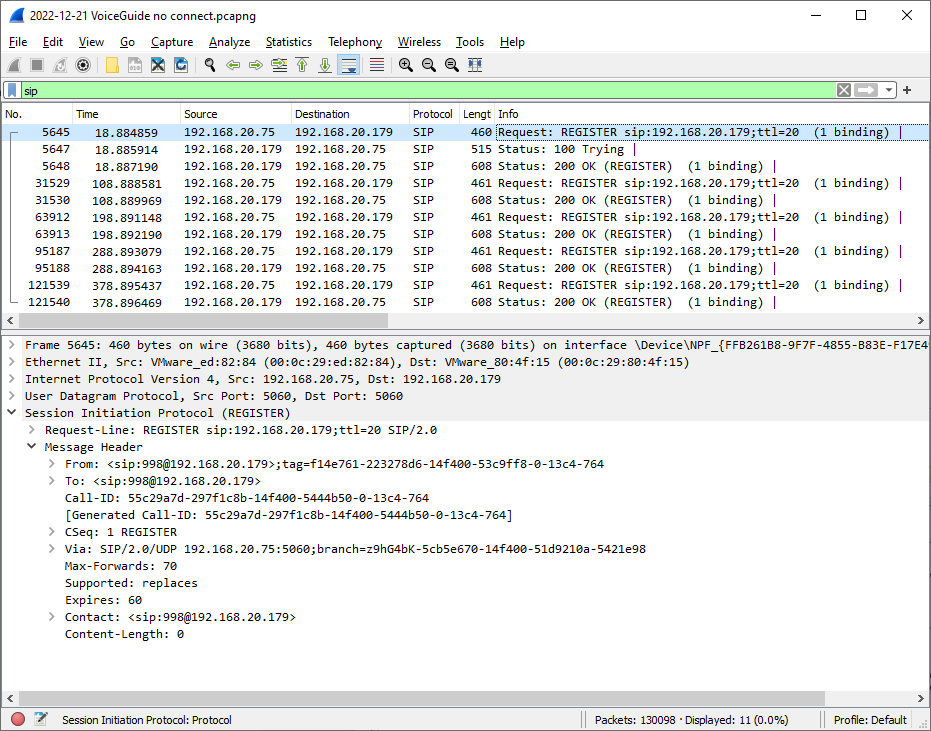The width and height of the screenshot is (931, 731).
Task: Jump to the last packet icon
Action: click(x=325, y=65)
